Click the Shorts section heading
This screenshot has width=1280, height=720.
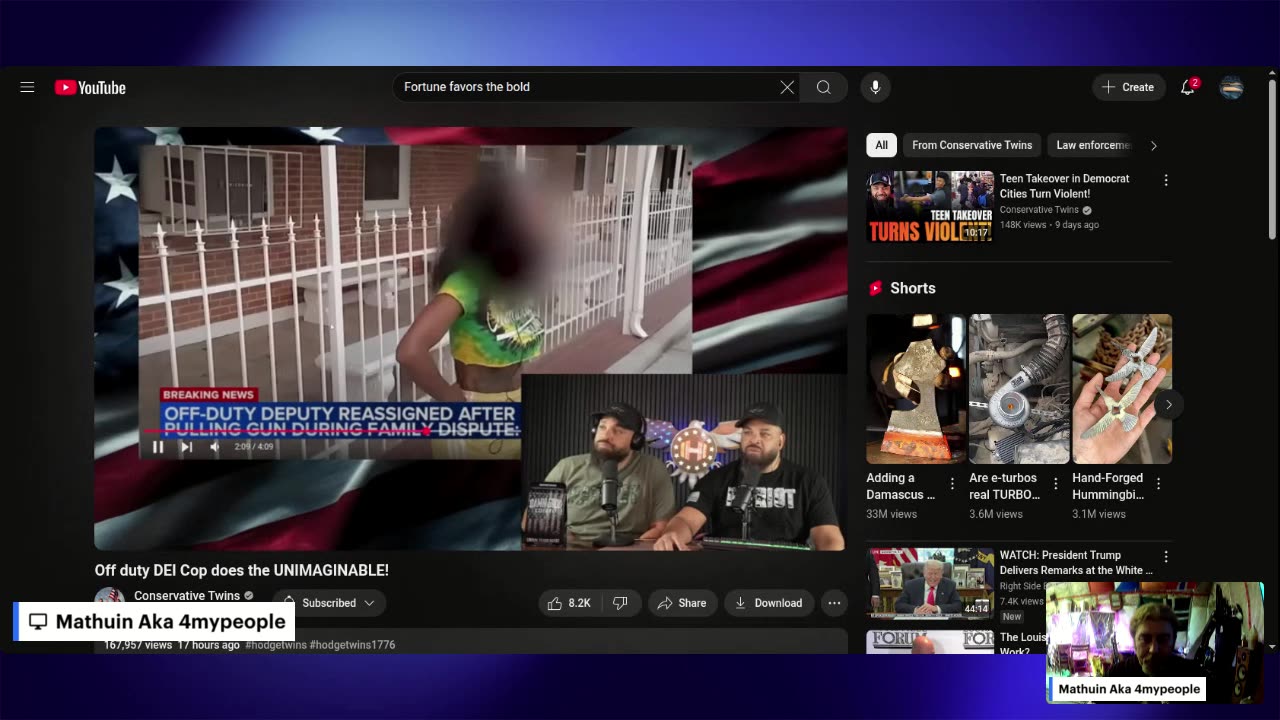click(x=912, y=288)
